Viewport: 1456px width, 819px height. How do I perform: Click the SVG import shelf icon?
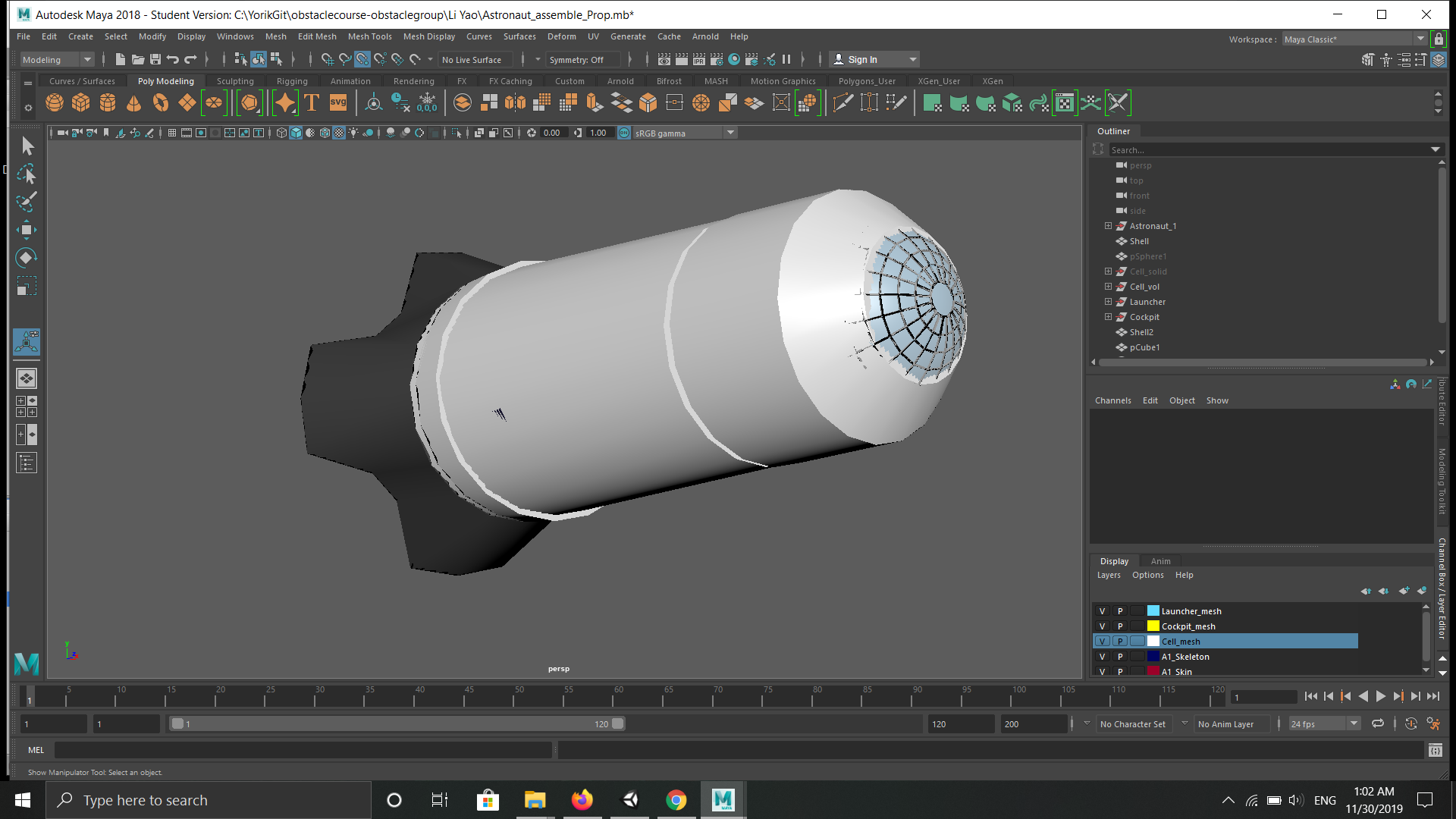click(x=338, y=102)
